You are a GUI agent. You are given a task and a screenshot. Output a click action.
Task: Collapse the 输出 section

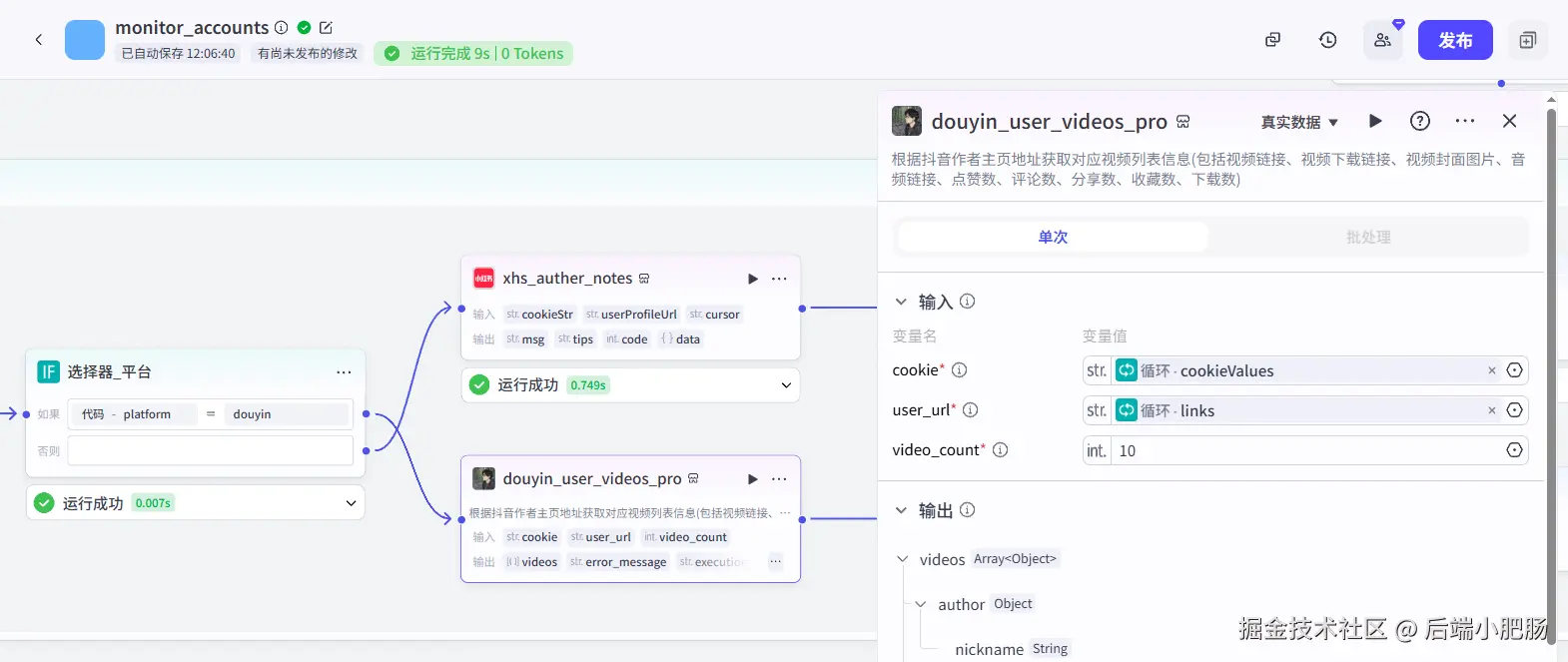[x=901, y=510]
